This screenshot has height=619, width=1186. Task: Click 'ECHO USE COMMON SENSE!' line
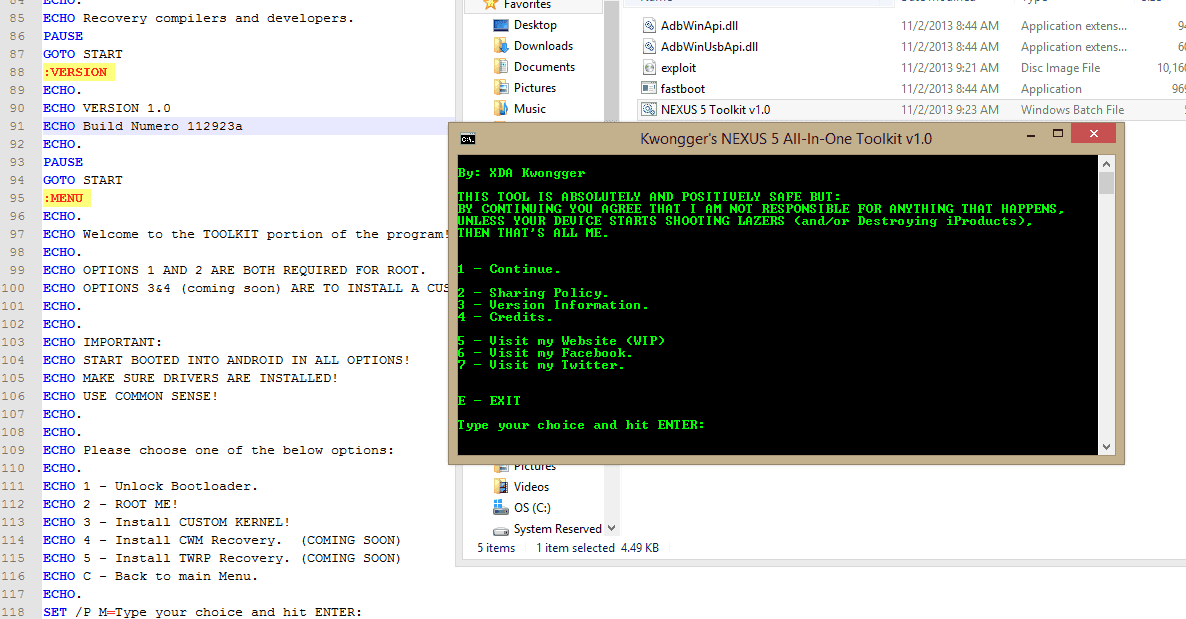(x=130, y=396)
